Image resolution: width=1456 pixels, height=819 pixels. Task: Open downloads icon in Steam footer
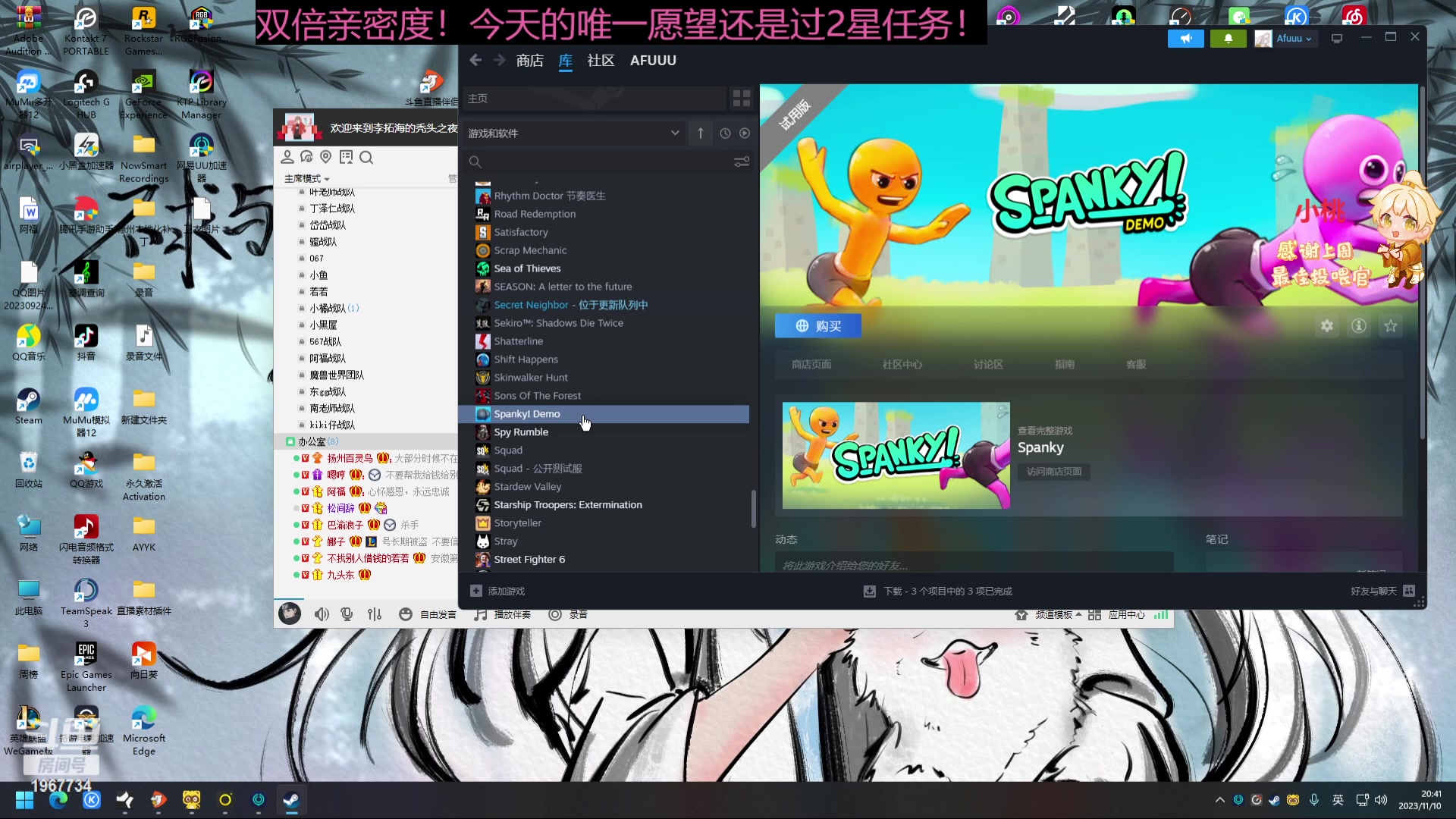870,591
